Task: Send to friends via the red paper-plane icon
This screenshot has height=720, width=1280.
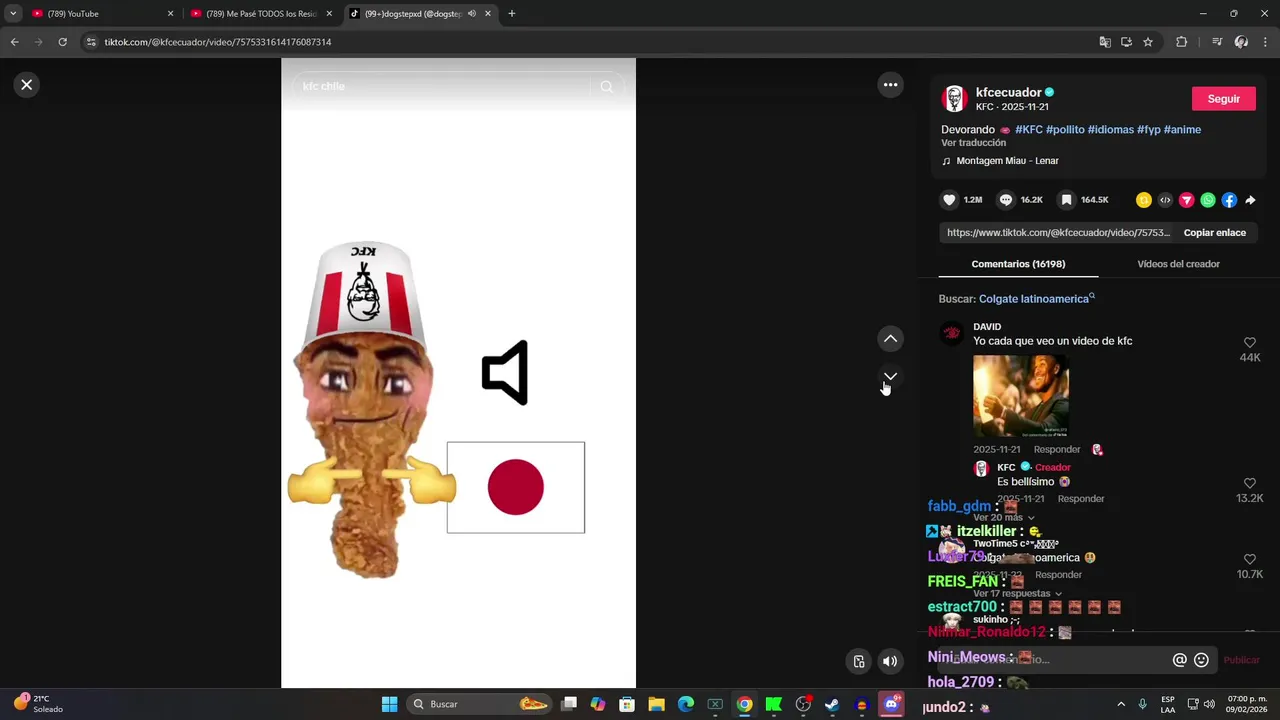Action: [x=1186, y=200]
